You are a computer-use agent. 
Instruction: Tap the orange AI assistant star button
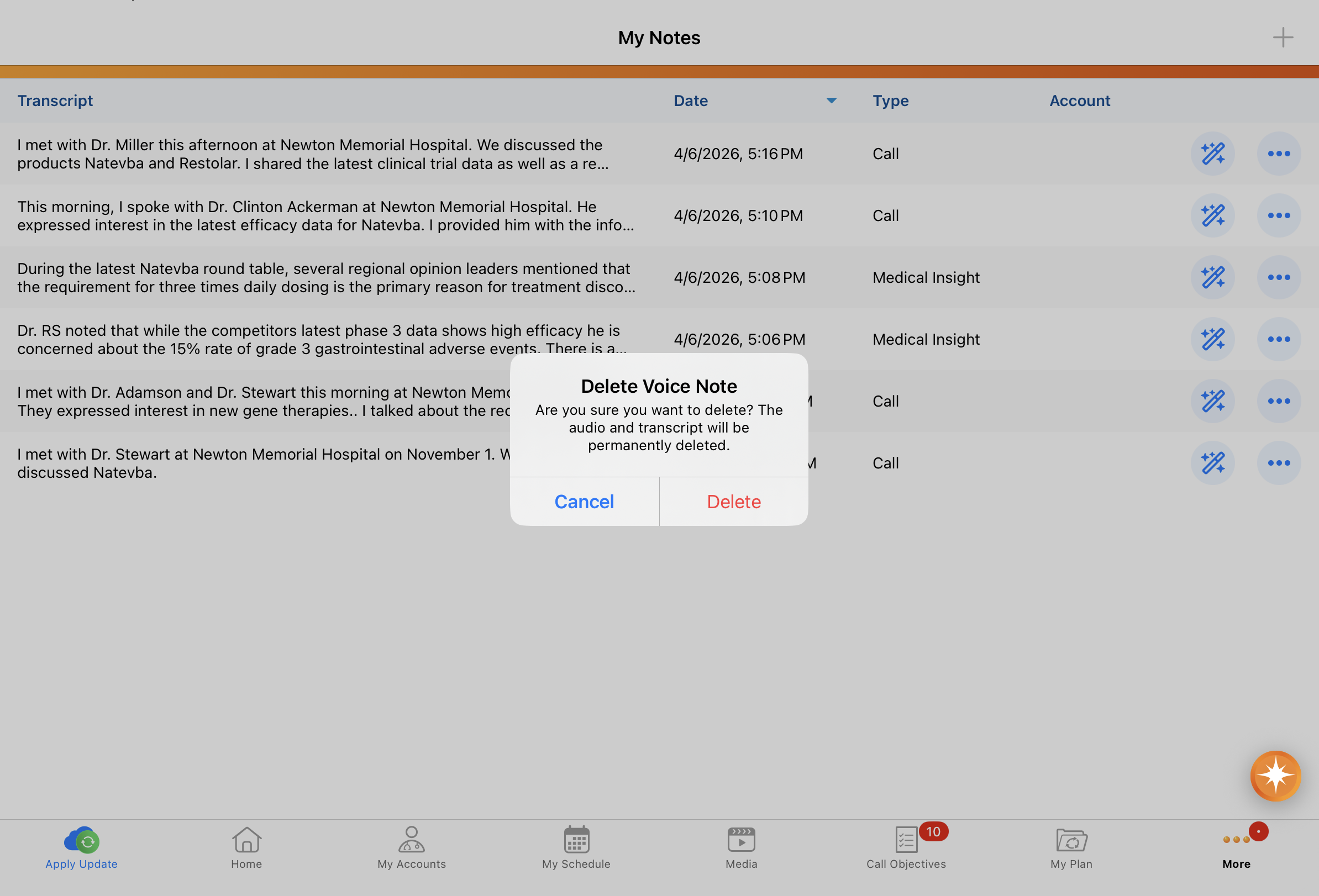1275,776
